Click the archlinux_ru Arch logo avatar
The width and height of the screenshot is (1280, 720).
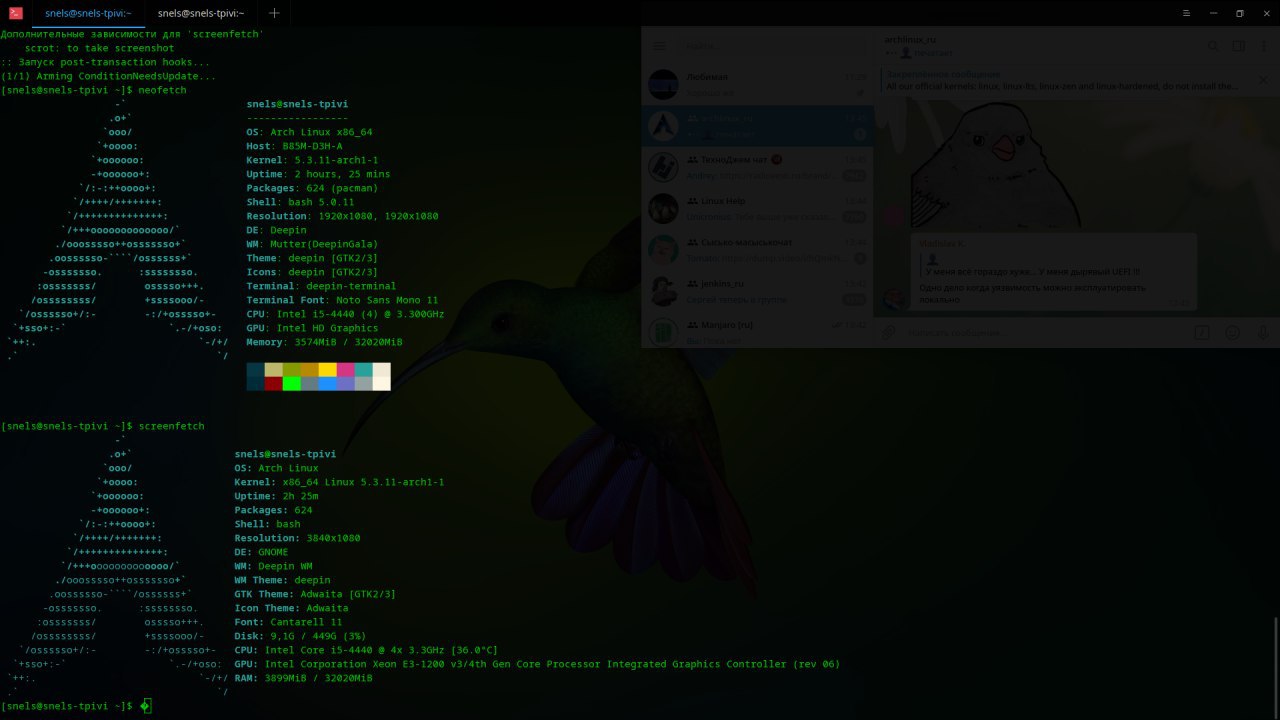pos(664,125)
